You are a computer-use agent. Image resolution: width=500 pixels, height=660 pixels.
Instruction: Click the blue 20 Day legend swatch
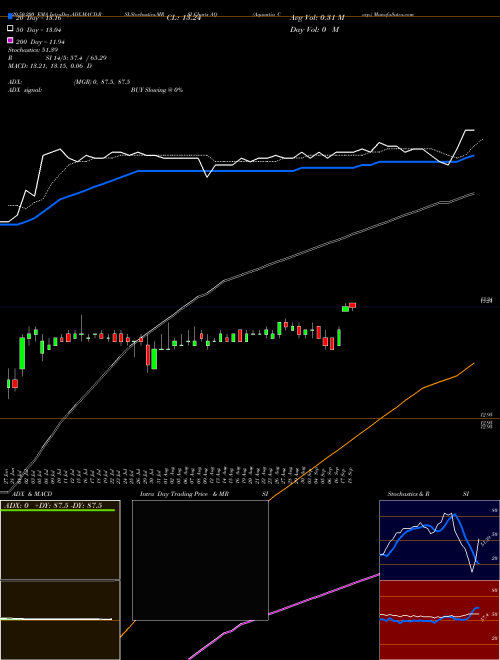coord(10,17)
